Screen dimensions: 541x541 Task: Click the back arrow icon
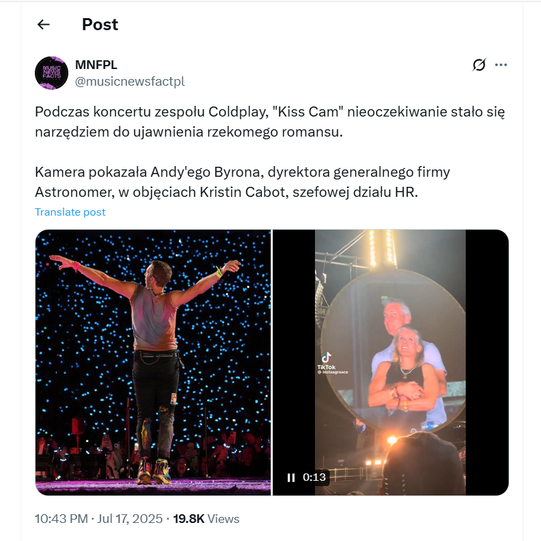43,24
